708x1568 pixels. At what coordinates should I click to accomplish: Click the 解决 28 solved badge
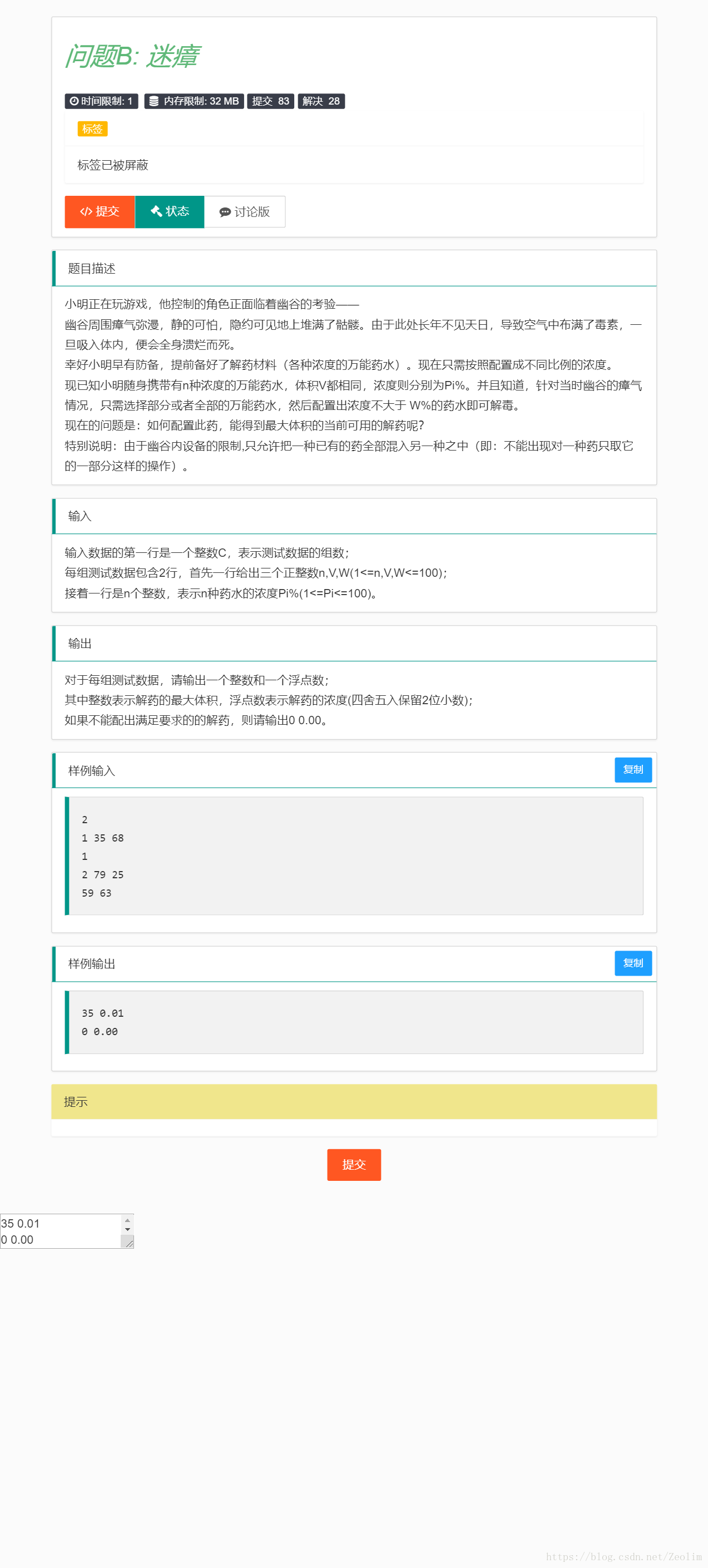(321, 101)
